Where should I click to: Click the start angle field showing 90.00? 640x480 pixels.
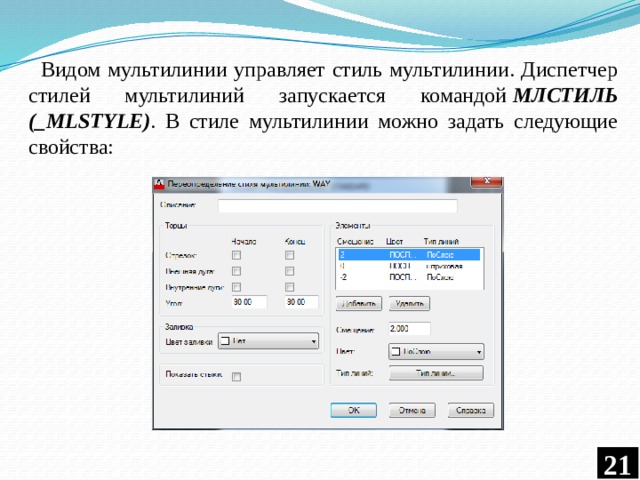coord(249,302)
